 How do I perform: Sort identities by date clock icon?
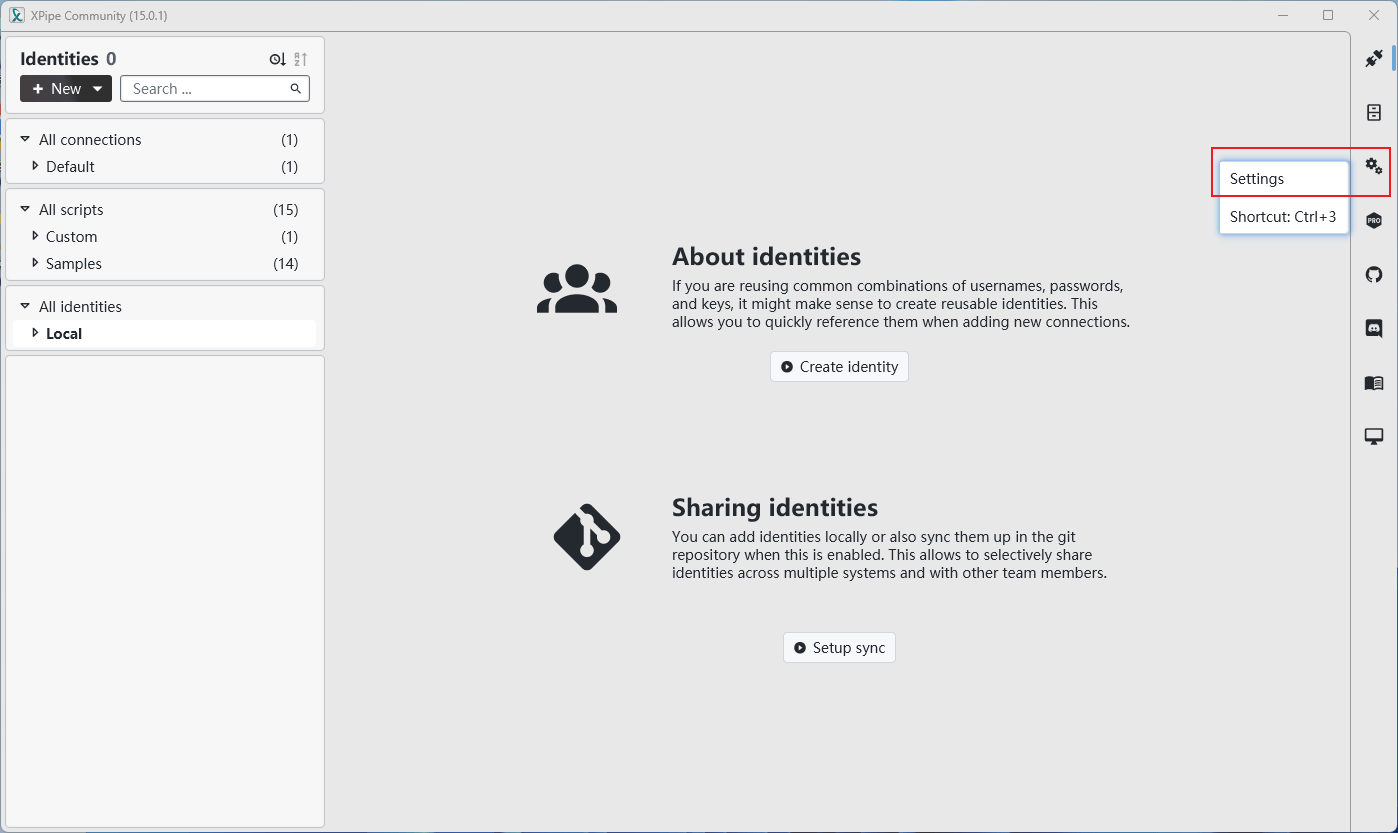tap(277, 60)
